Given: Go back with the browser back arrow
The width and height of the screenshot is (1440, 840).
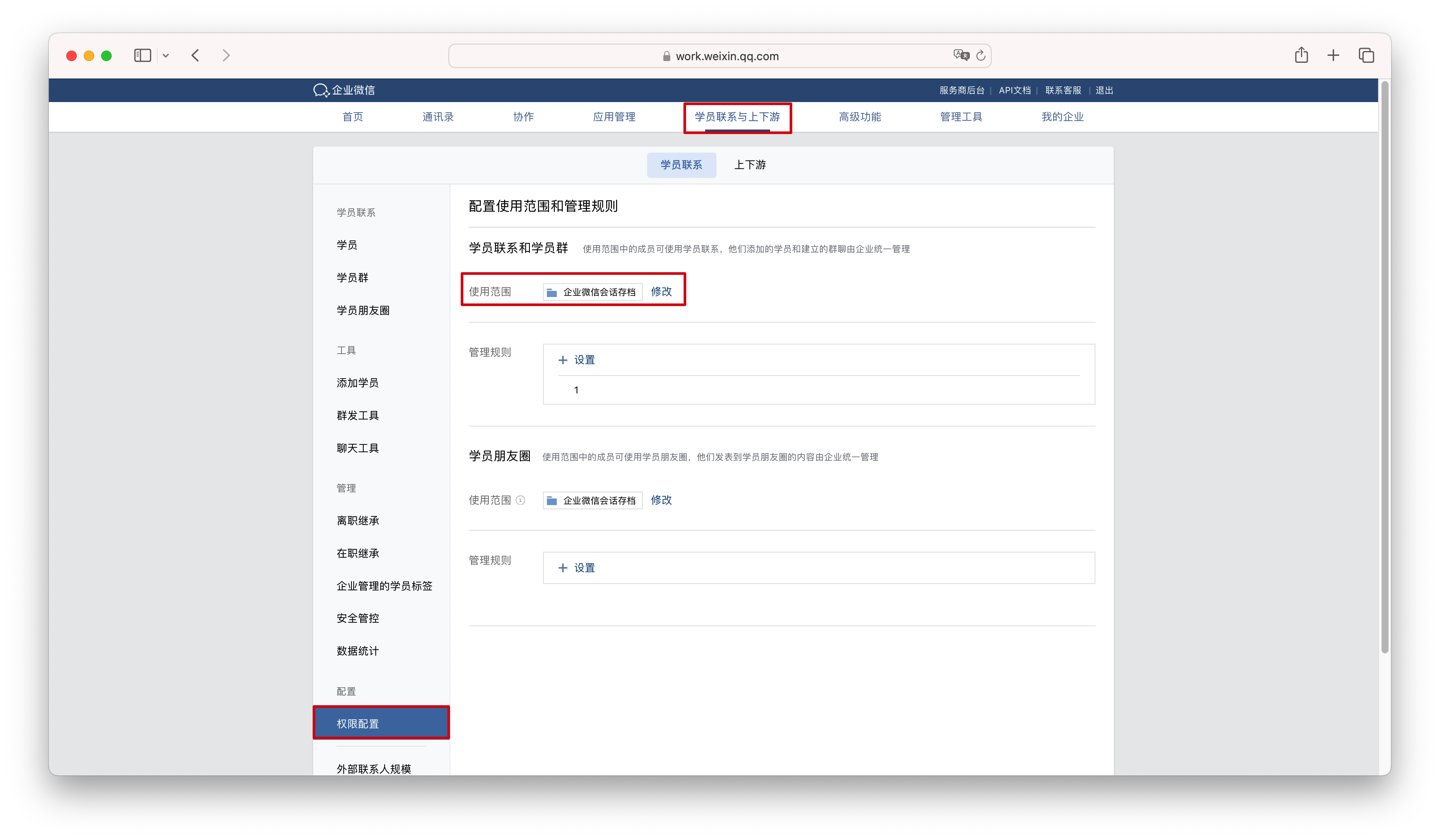Looking at the screenshot, I should click(195, 55).
